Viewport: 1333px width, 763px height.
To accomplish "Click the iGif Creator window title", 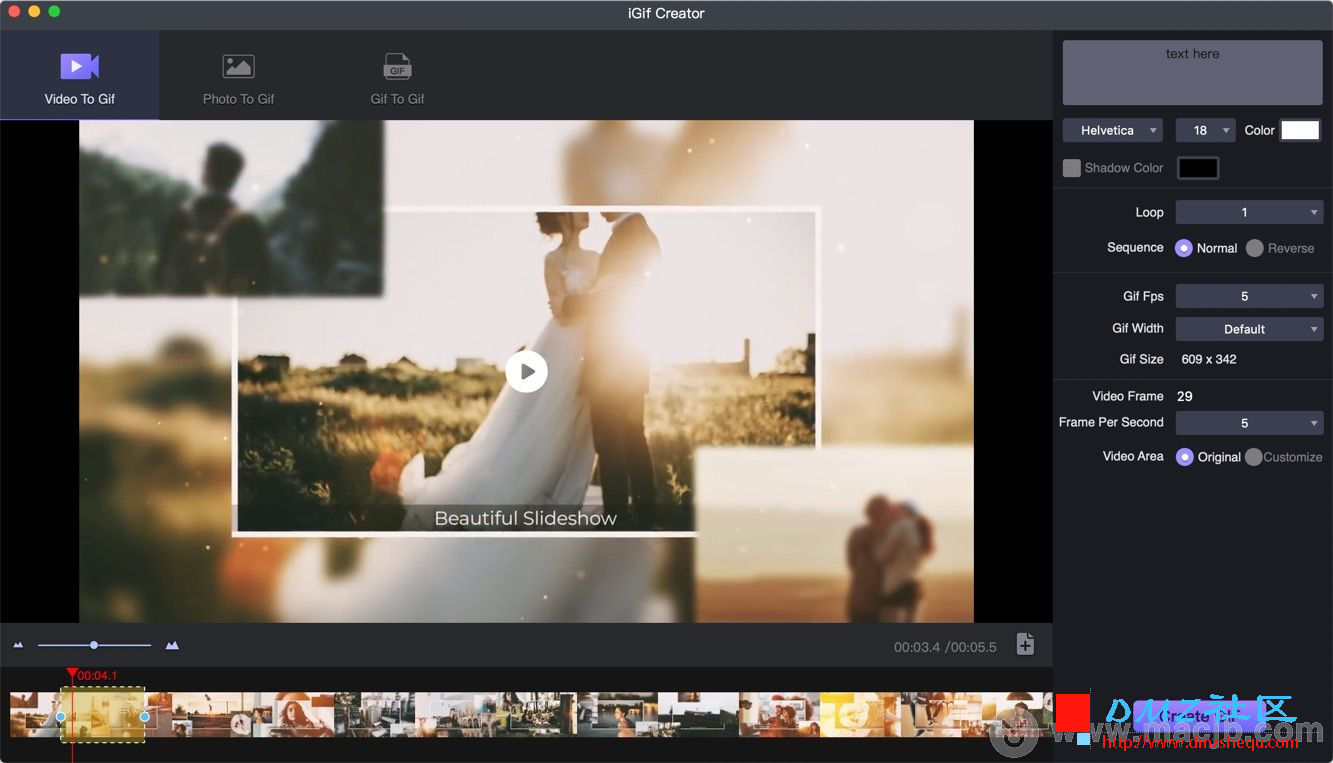I will [x=666, y=13].
